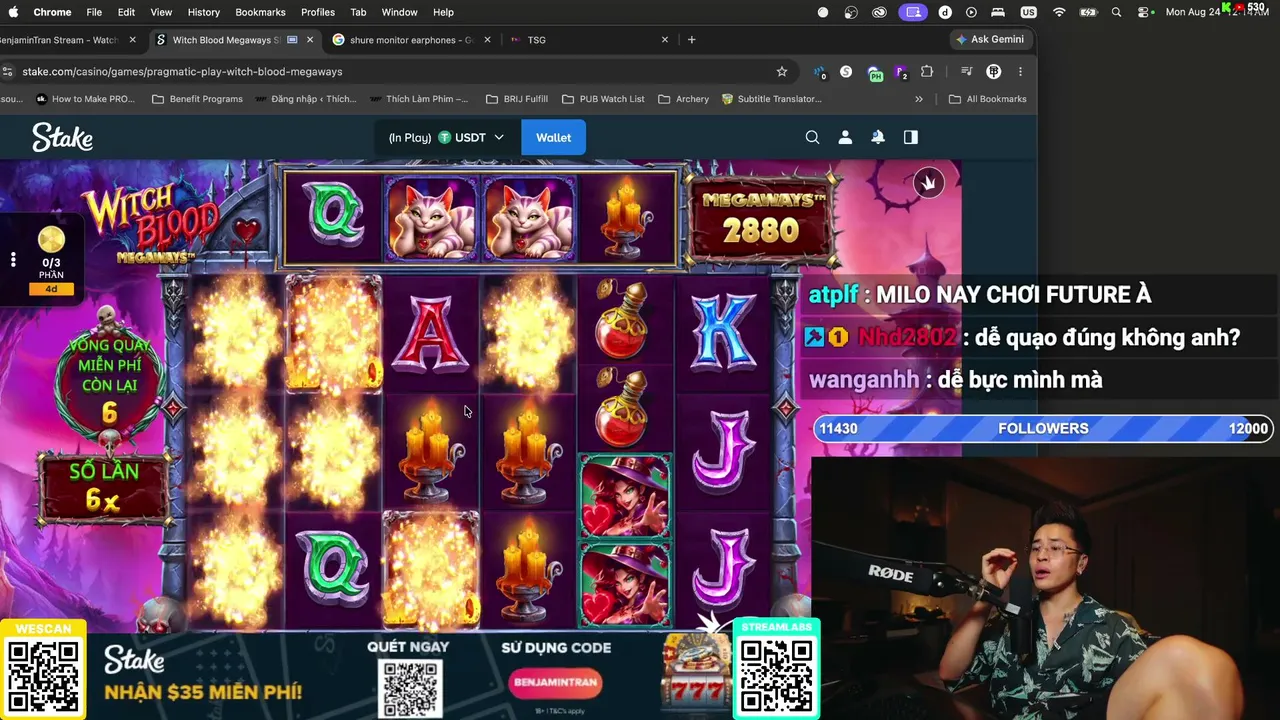View site information icon in address bar
The image size is (1280, 720).
8,72
